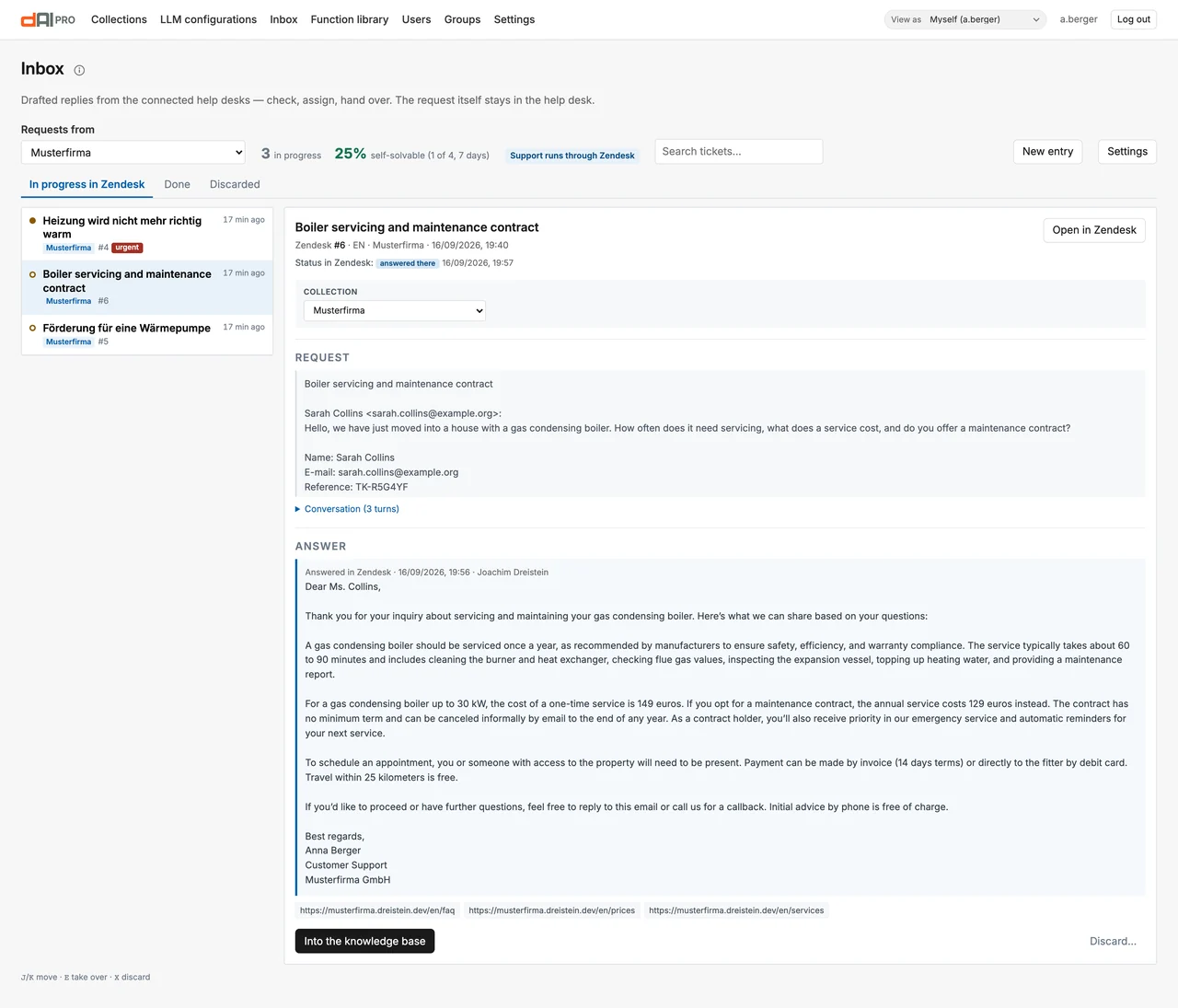Open the musterfirma en/services source link
Image resolution: width=1178 pixels, height=1008 pixels.
(x=736, y=910)
